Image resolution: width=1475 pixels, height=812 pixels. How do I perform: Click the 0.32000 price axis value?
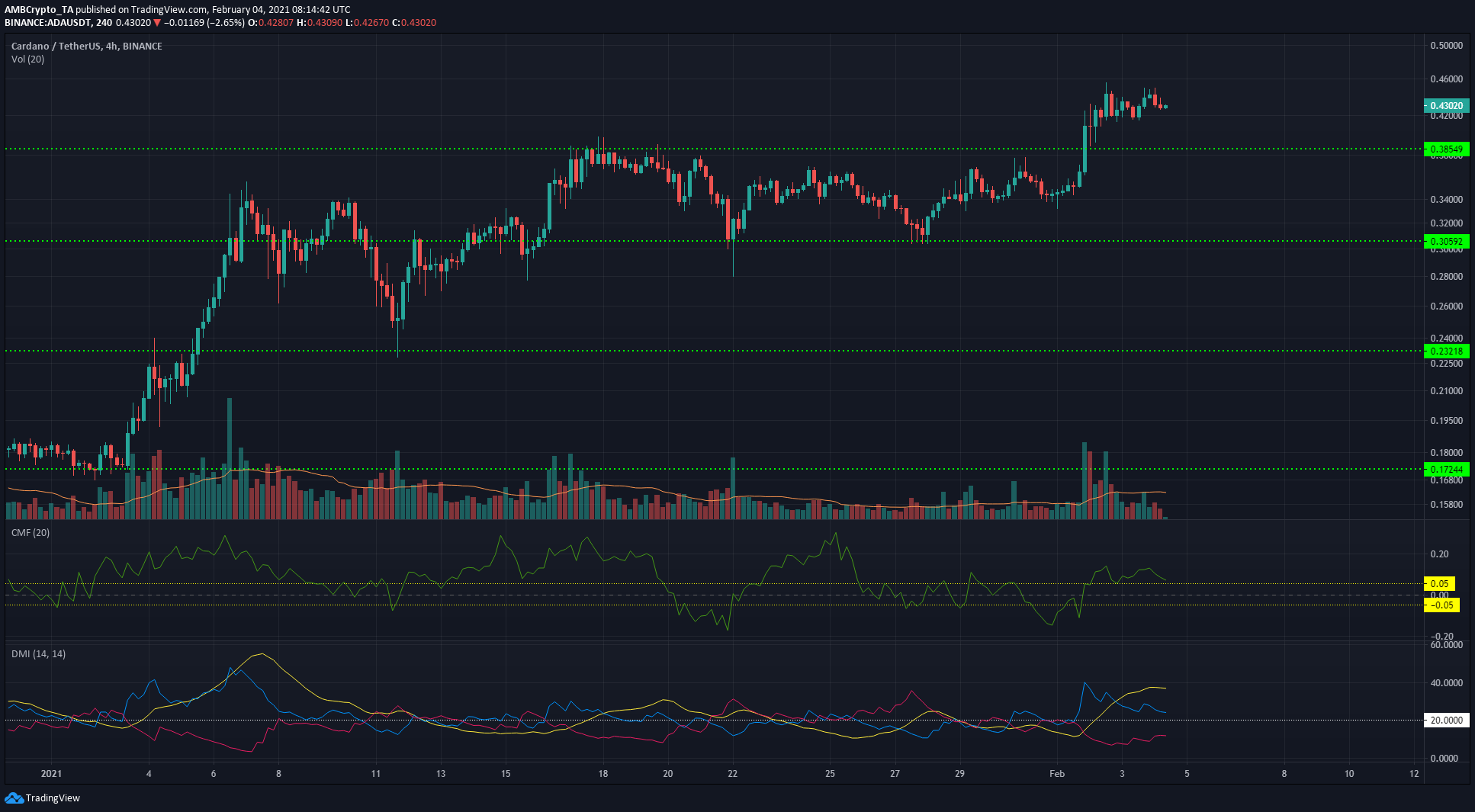tap(1446, 223)
